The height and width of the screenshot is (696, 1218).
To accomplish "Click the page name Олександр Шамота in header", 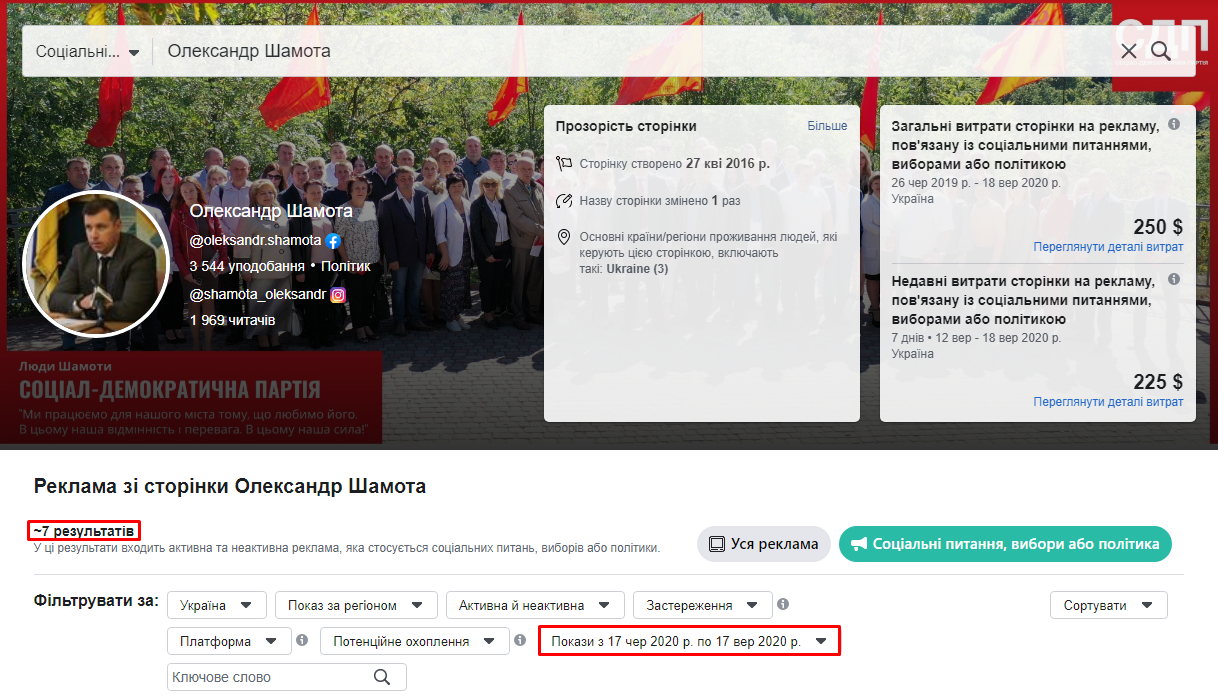I will click(x=271, y=212).
